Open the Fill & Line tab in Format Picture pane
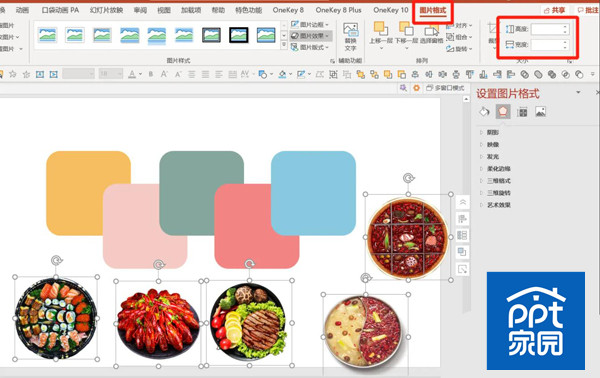Image resolution: width=600 pixels, height=378 pixels. 484,112
